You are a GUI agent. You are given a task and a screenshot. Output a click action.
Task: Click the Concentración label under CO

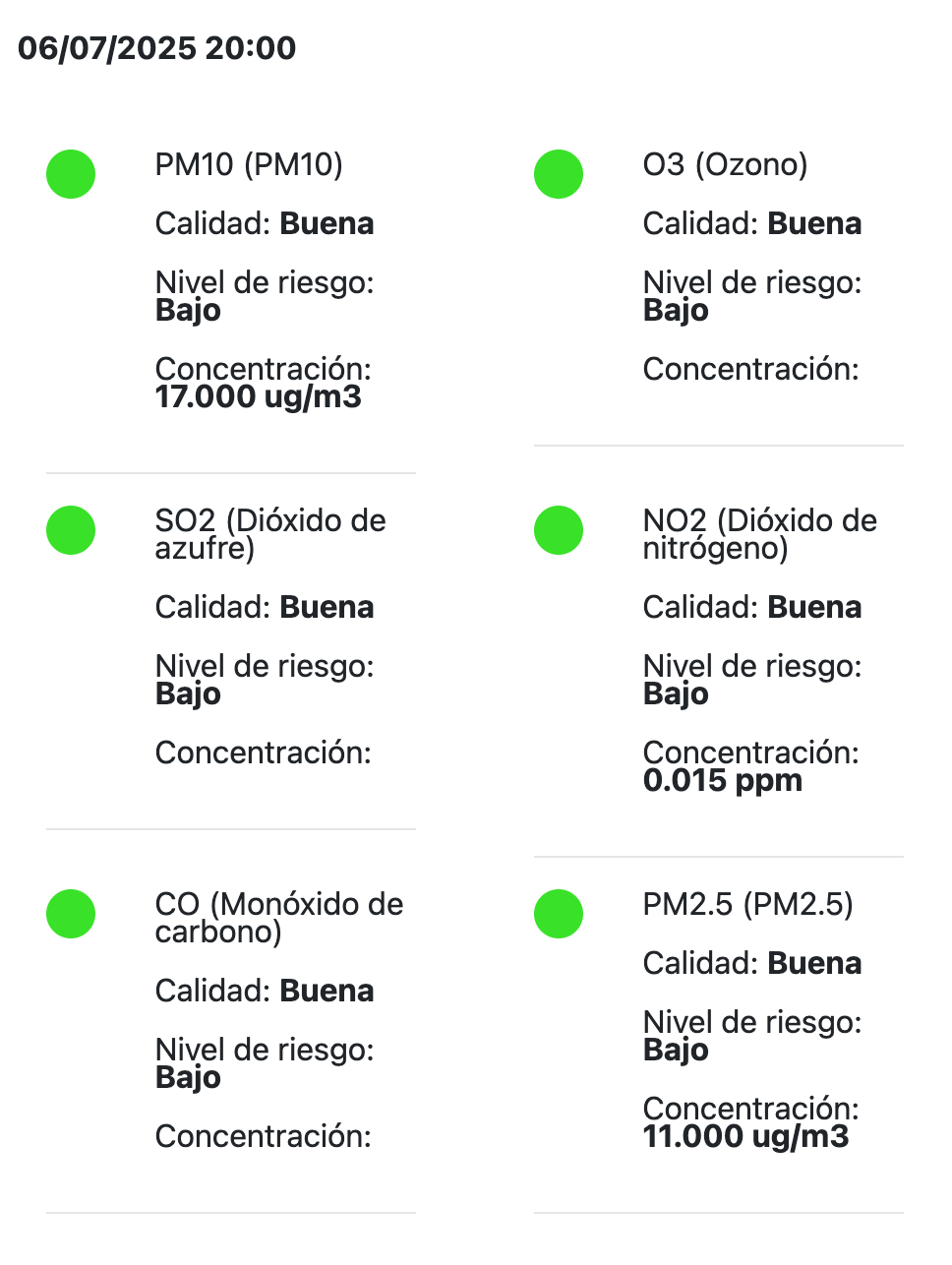coord(263,1136)
